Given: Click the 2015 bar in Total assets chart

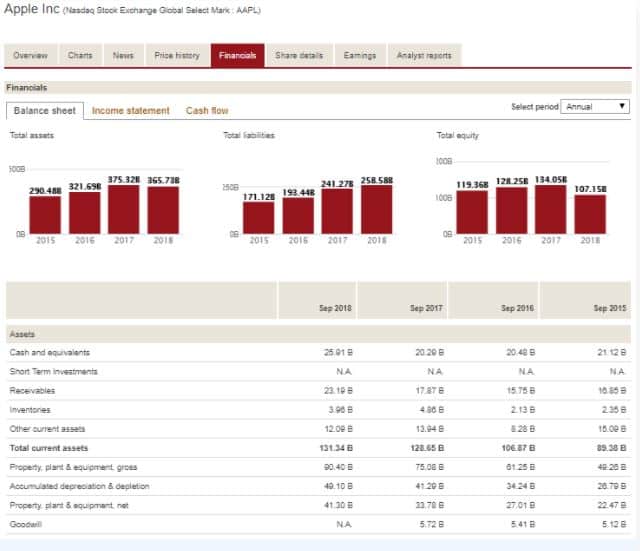Looking at the screenshot, I should point(45,215).
